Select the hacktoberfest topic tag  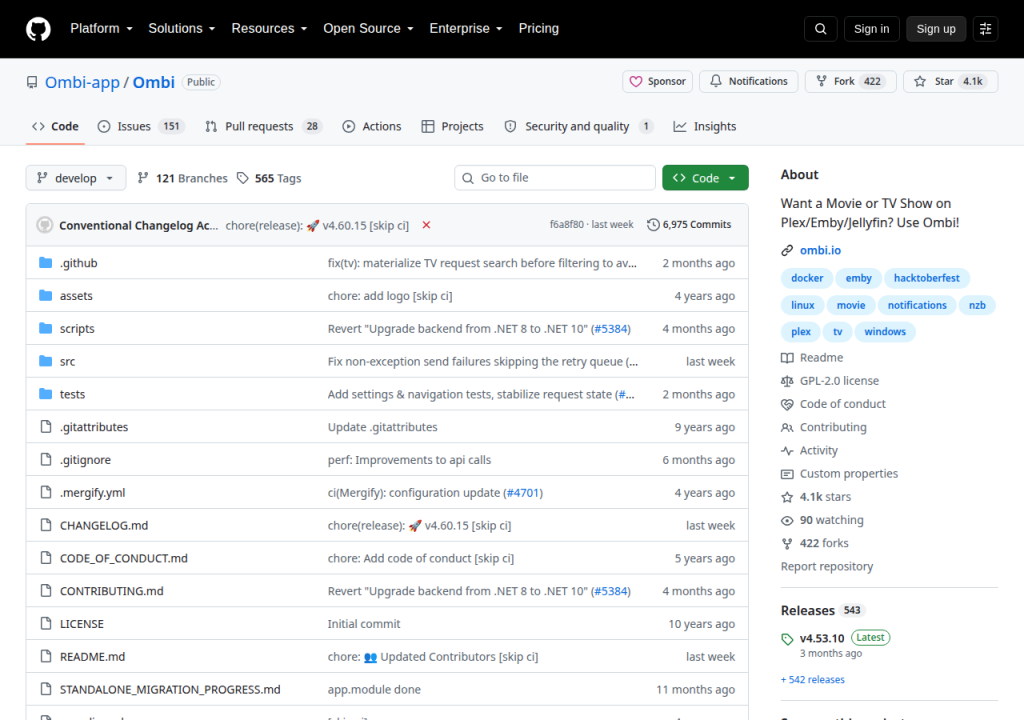click(927, 278)
